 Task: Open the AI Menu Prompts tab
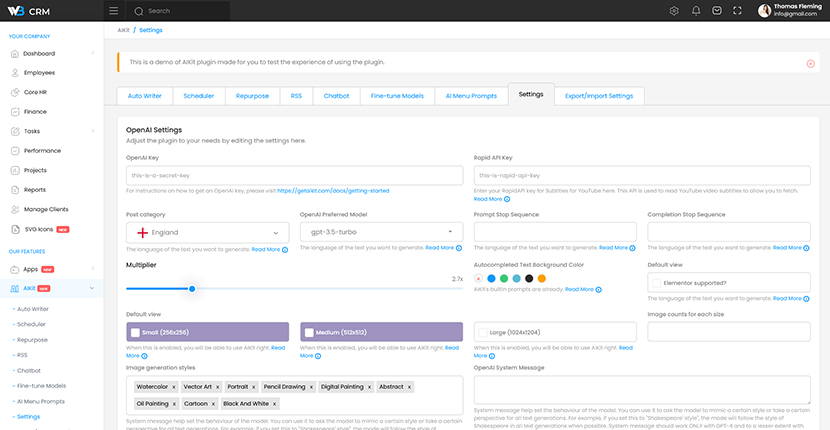pos(471,96)
